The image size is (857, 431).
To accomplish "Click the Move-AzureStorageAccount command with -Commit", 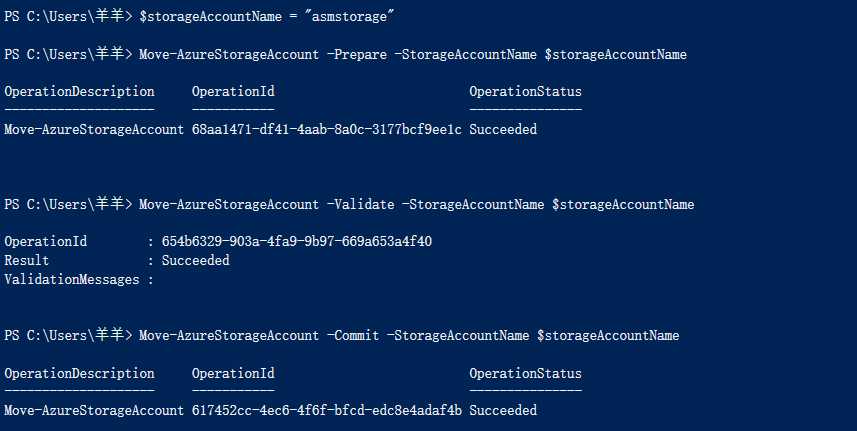I will click(228, 335).
